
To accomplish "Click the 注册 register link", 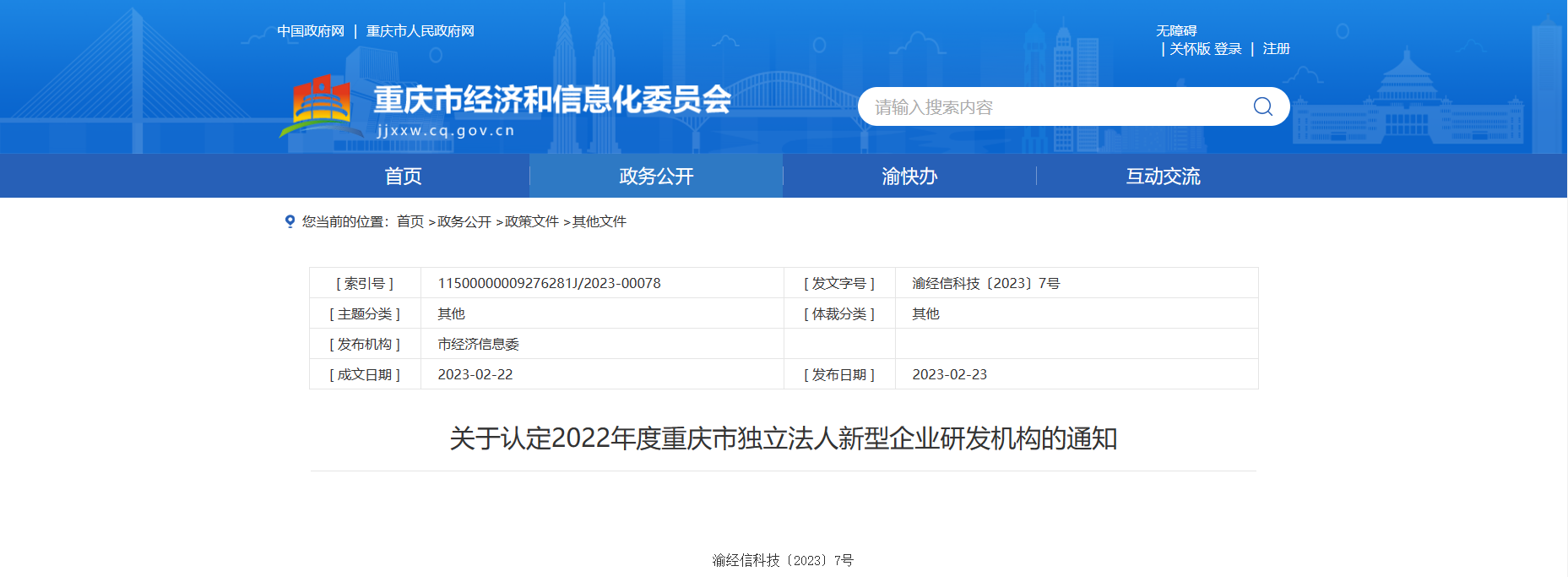I will coord(1276,49).
